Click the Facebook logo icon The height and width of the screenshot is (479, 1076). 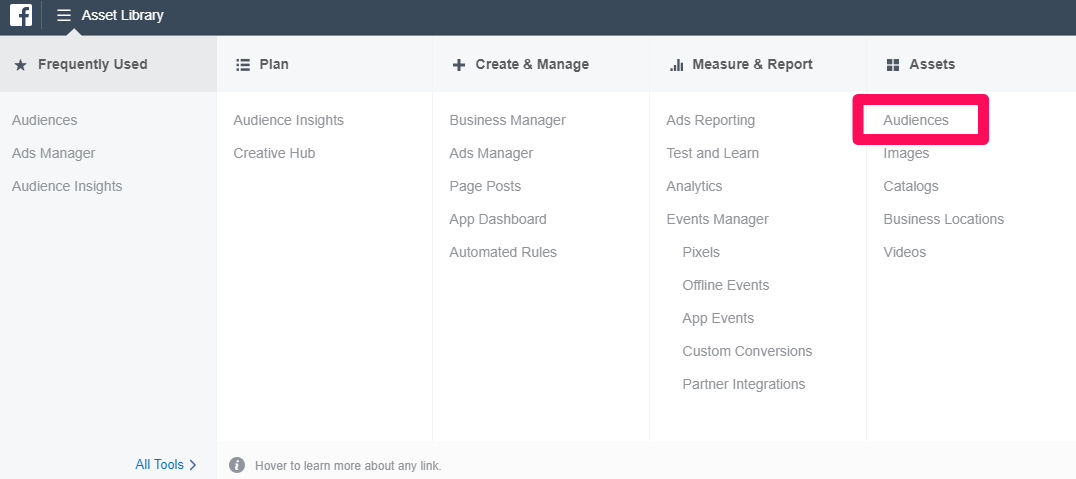(21, 15)
